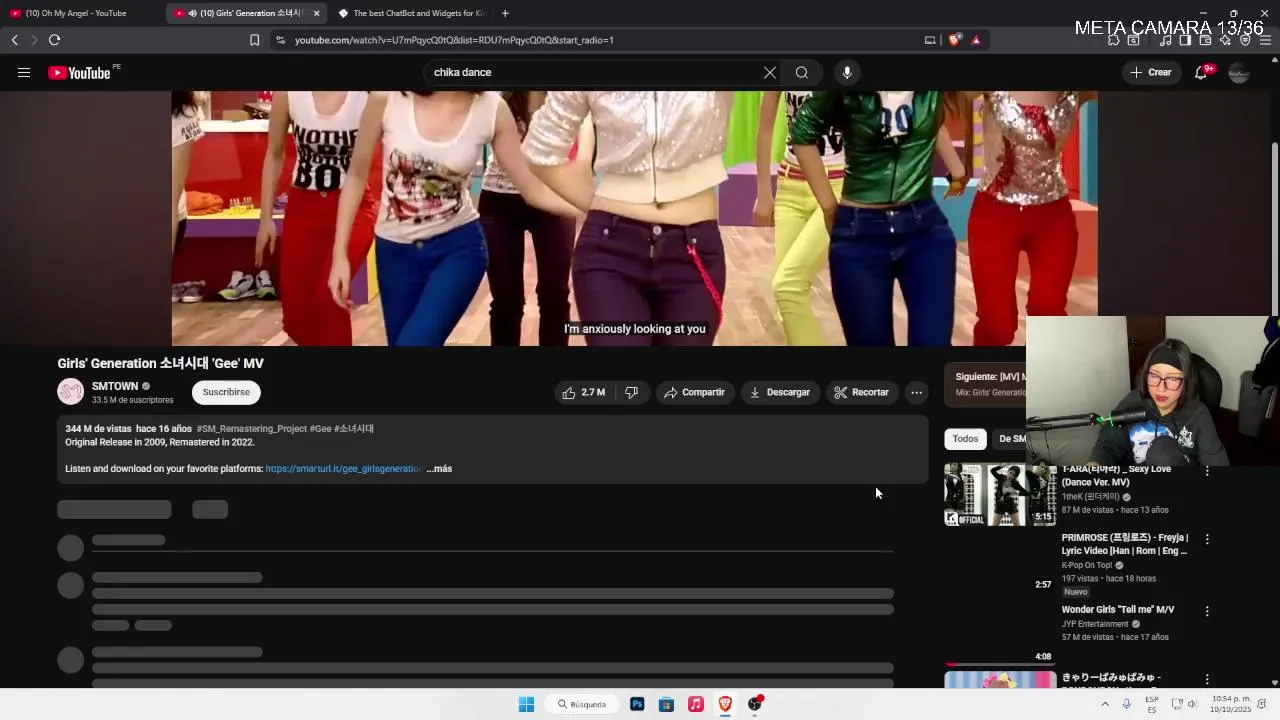1280x720 pixels.
Task: Open options for T-ARA Sexy Love video
Action: [1207, 471]
